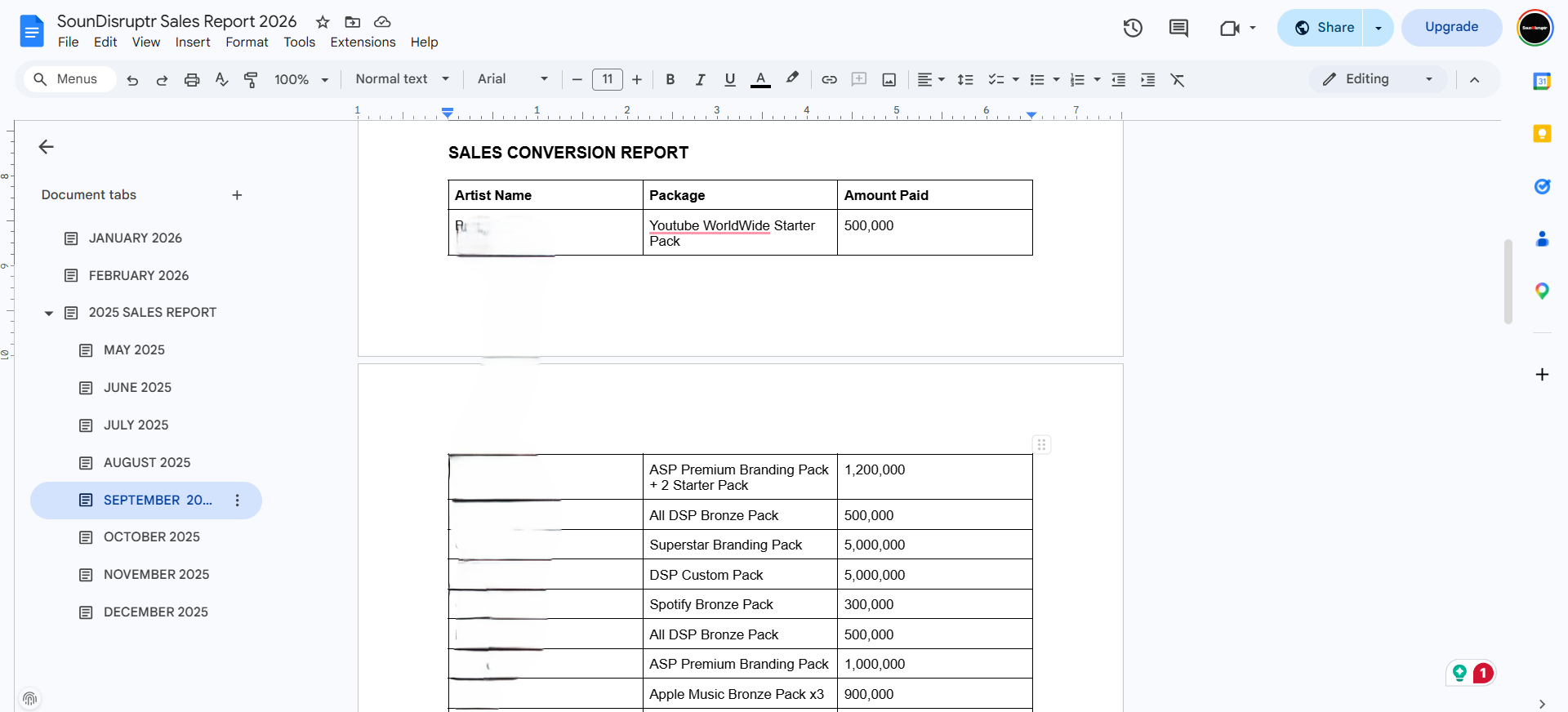Start a meeting with camera icon

(1229, 29)
